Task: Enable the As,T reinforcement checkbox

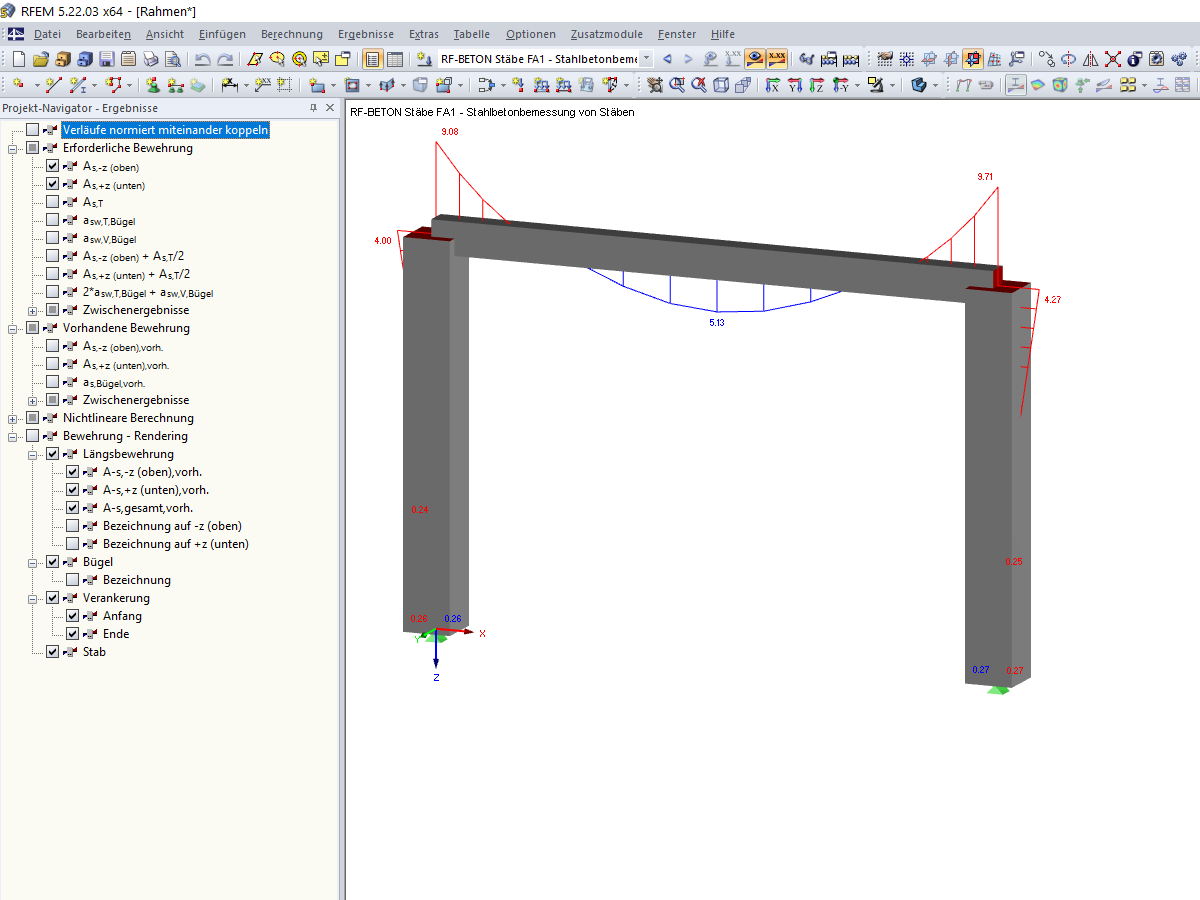Action: click(52, 202)
